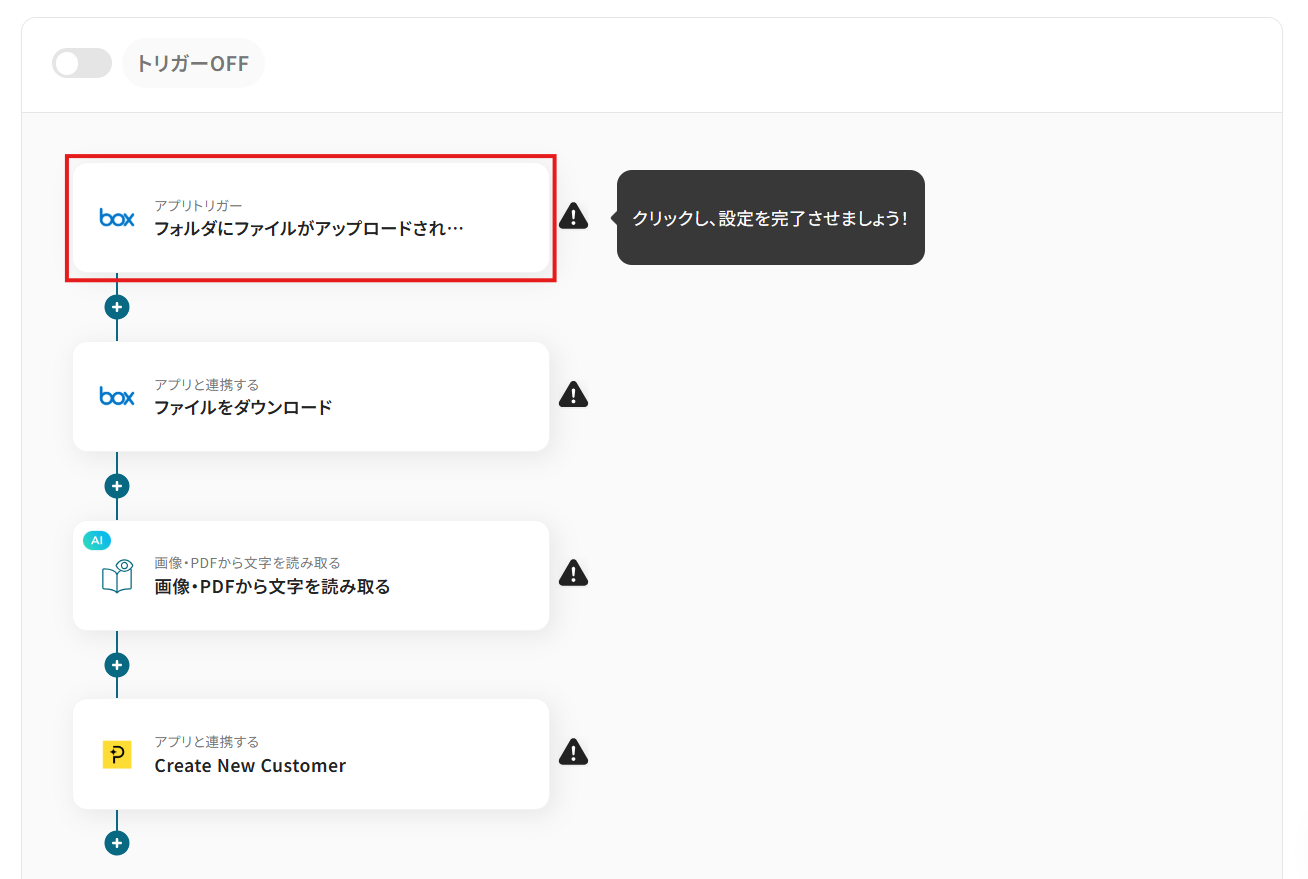
Task: Click the yellow P logo on Create New Customer
Action: pyautogui.click(x=117, y=754)
